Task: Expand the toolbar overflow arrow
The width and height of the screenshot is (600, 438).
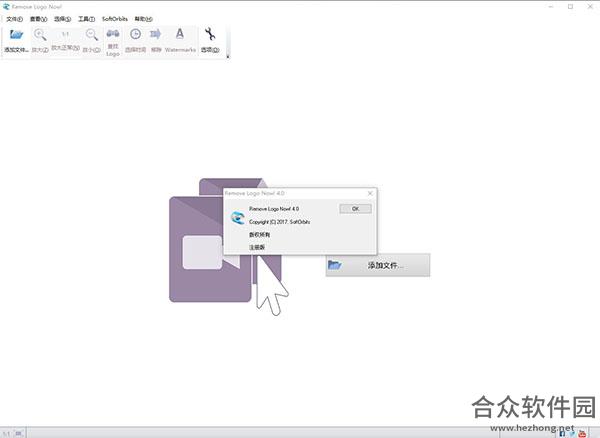Action: [x=228, y=57]
